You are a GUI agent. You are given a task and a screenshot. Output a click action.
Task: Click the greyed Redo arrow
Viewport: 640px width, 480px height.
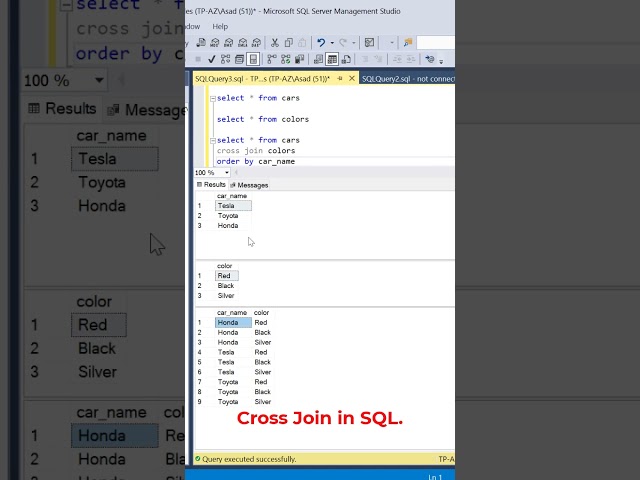pyautogui.click(x=343, y=42)
